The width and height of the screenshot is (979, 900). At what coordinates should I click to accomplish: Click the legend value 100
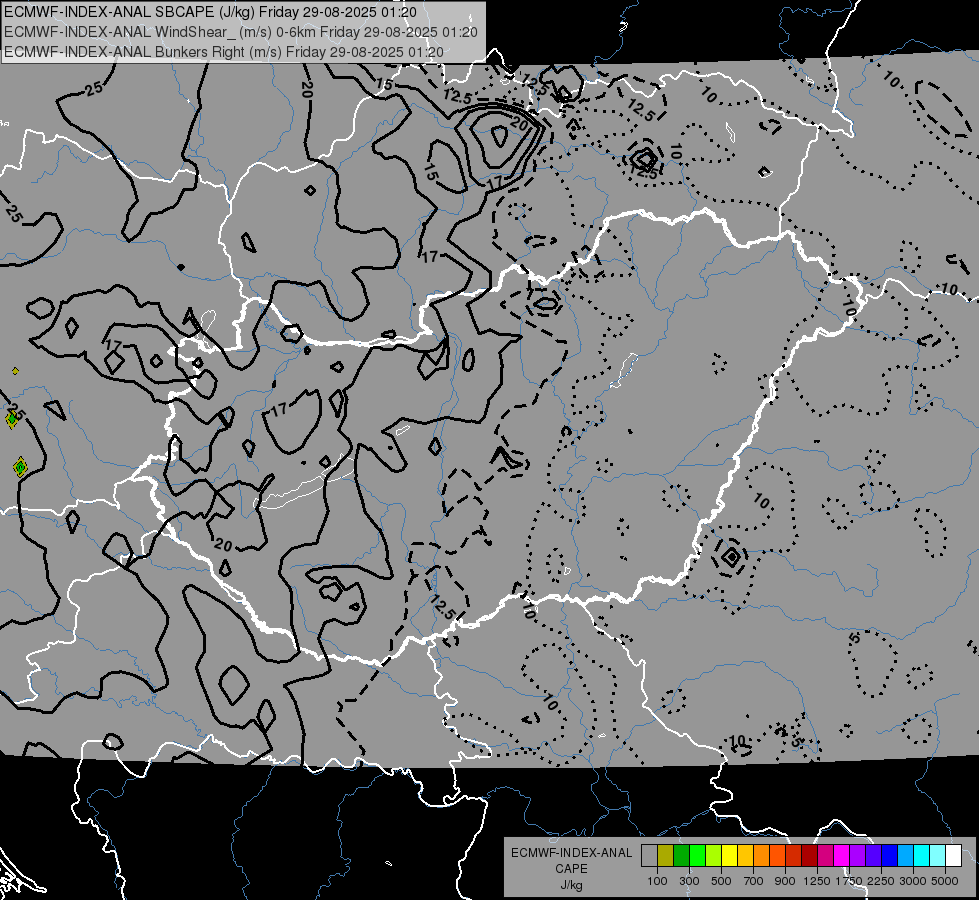[x=657, y=881]
